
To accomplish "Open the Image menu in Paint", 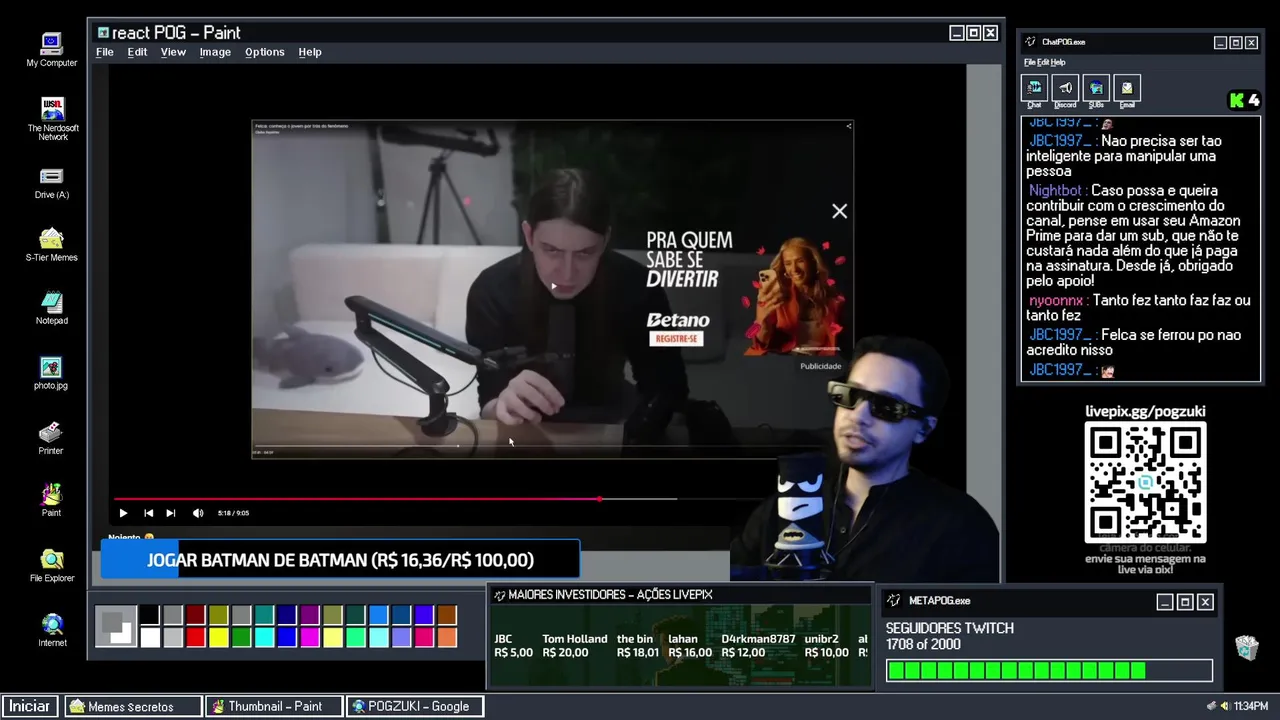I will [x=215, y=52].
